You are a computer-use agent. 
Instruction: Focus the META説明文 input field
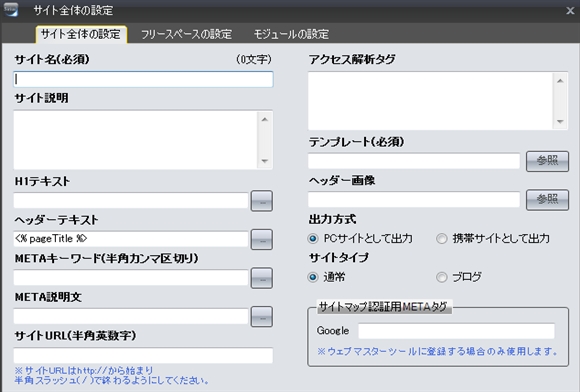[131, 316]
